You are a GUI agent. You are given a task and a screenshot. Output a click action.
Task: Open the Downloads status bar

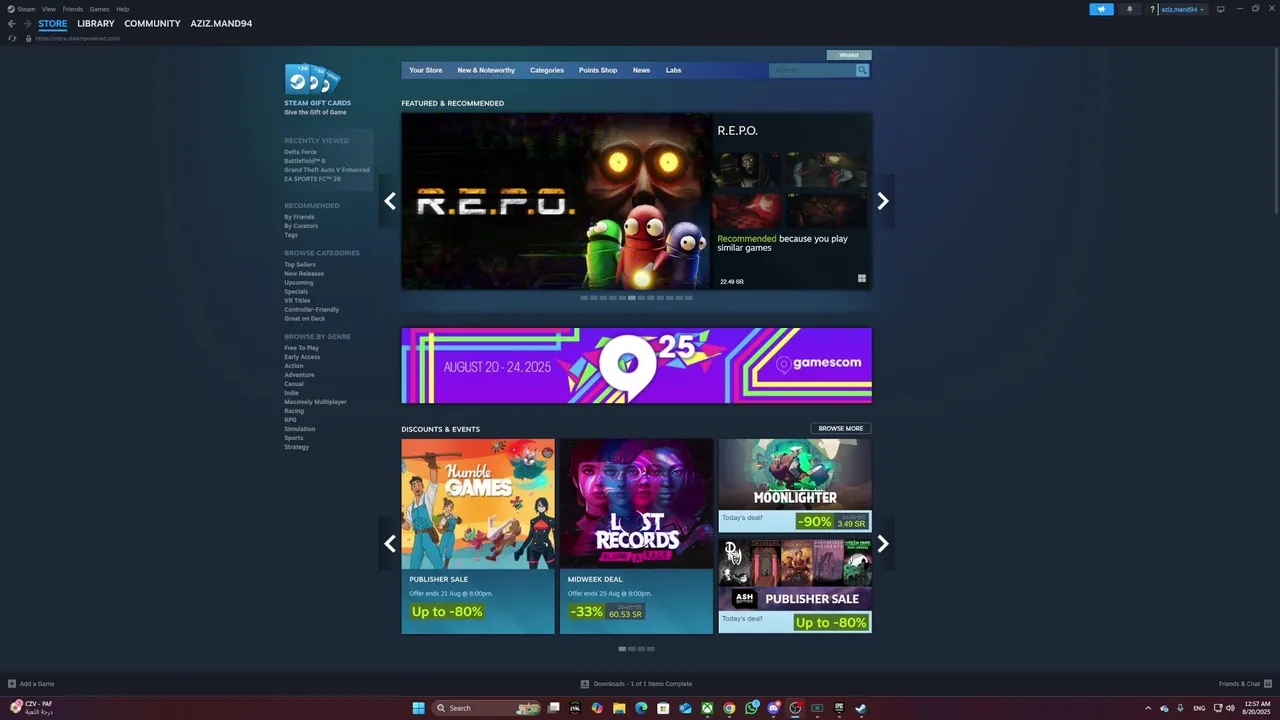[636, 684]
